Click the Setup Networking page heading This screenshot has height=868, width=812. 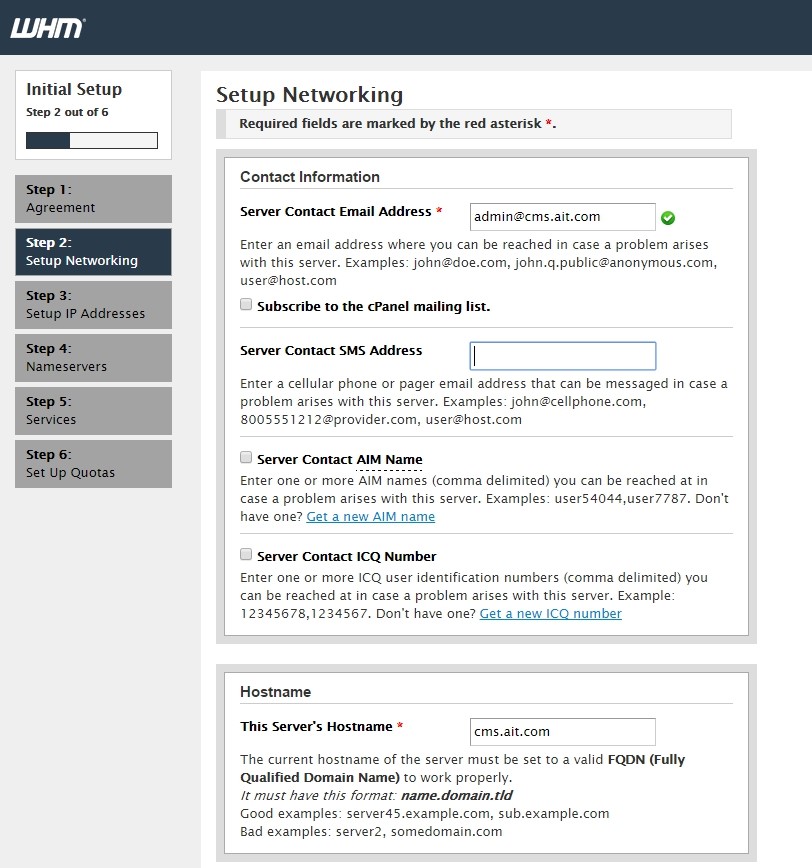coord(309,95)
